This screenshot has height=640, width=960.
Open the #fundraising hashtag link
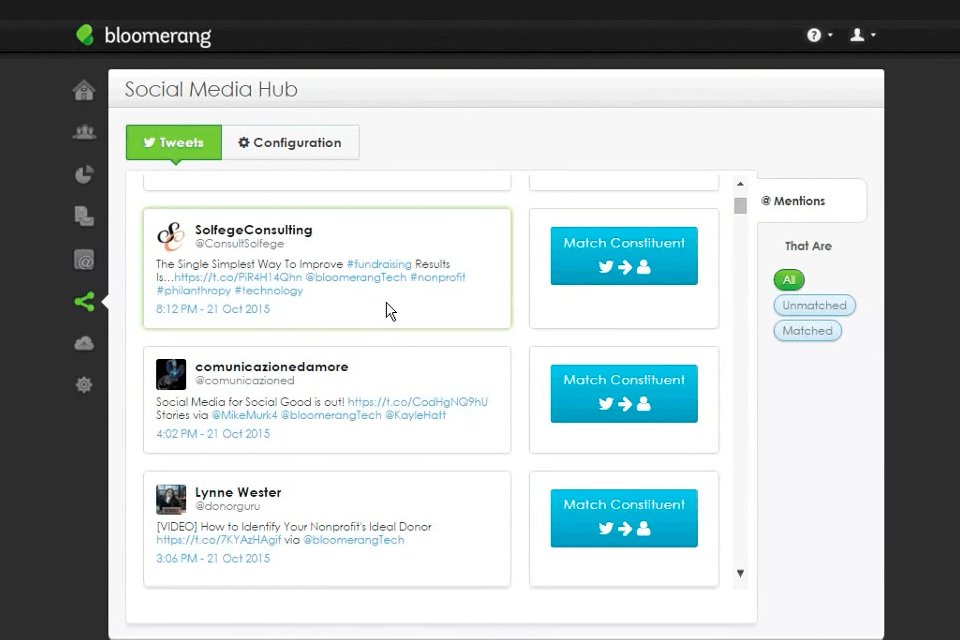(x=379, y=264)
